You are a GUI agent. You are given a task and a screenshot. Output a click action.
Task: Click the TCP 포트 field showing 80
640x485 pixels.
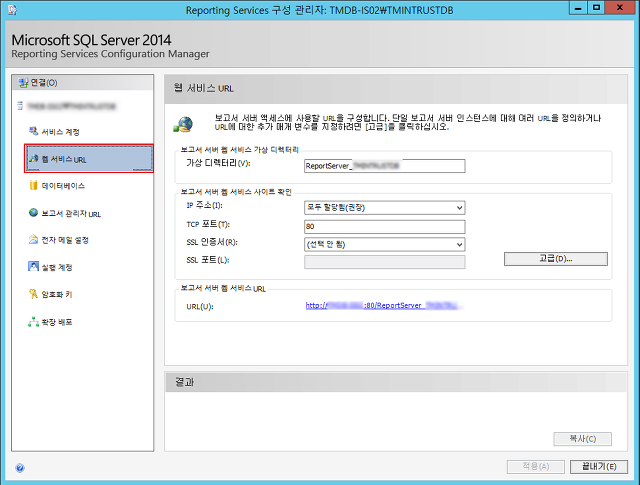384,226
